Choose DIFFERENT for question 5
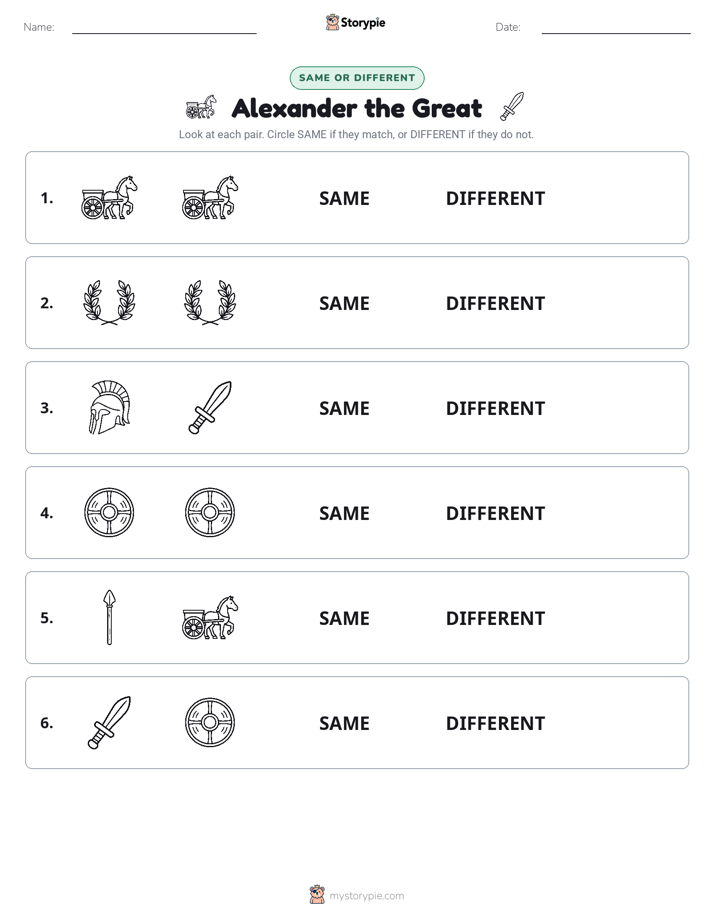The height and width of the screenshot is (924, 714). pyautogui.click(x=495, y=618)
